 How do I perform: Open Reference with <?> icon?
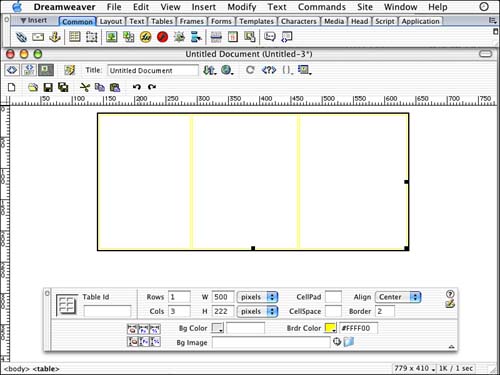click(x=269, y=70)
